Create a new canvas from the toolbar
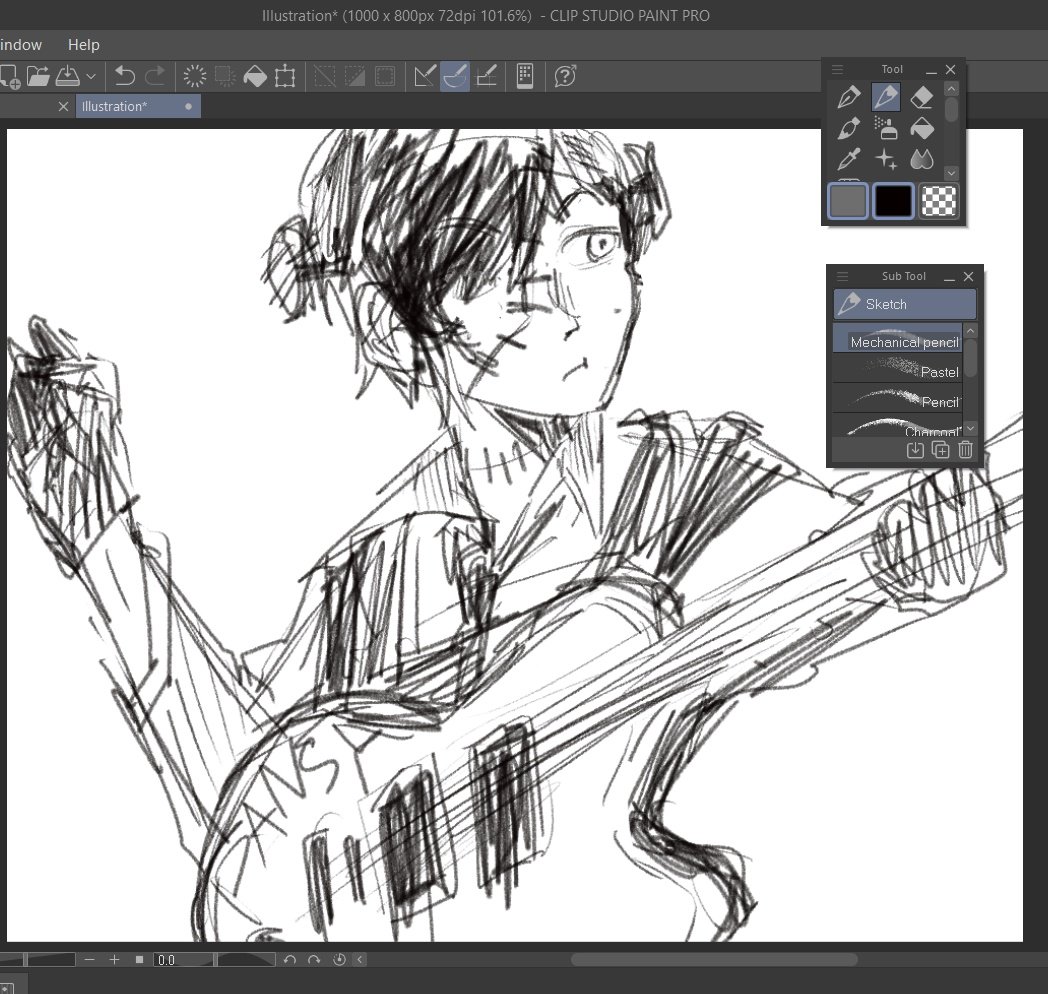Image resolution: width=1048 pixels, height=994 pixels. pos(9,76)
